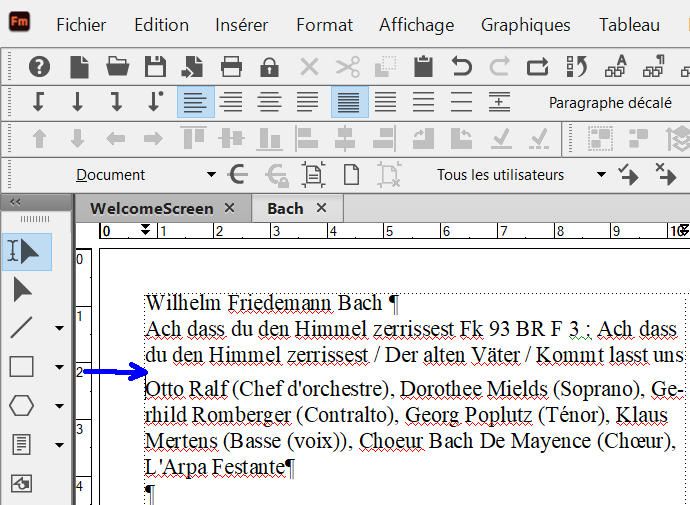Select the Text frame tool

(21, 444)
